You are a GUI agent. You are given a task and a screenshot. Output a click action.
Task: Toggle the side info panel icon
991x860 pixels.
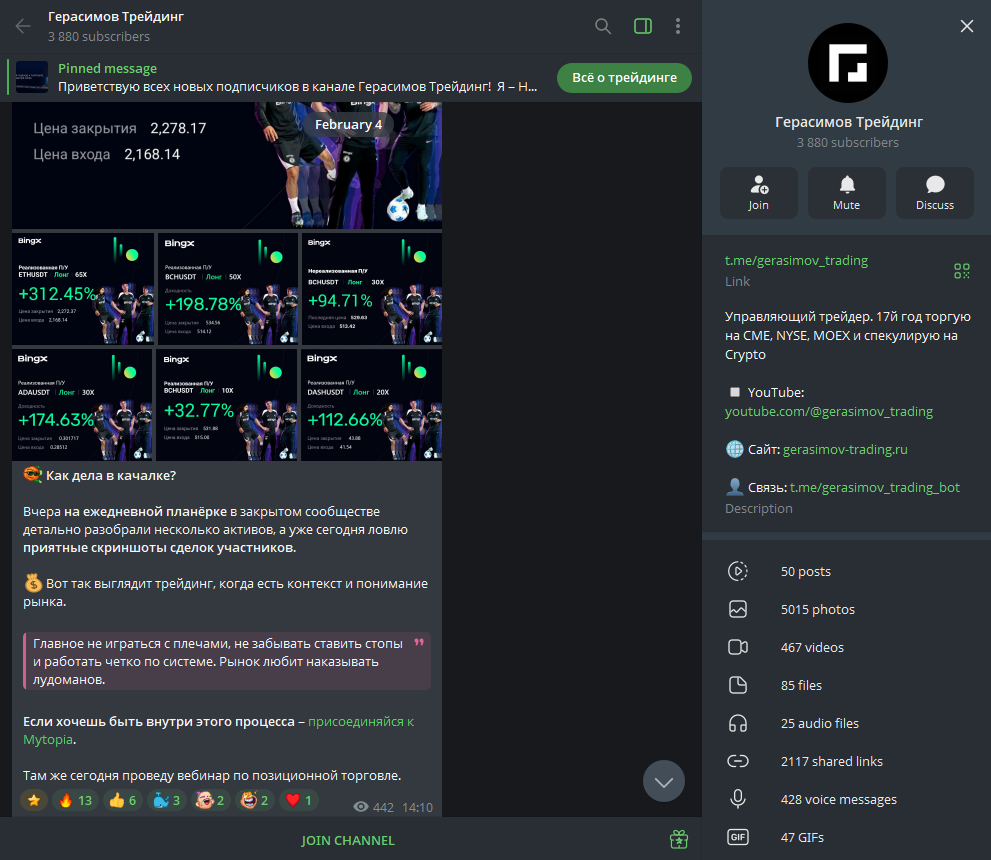pos(643,26)
